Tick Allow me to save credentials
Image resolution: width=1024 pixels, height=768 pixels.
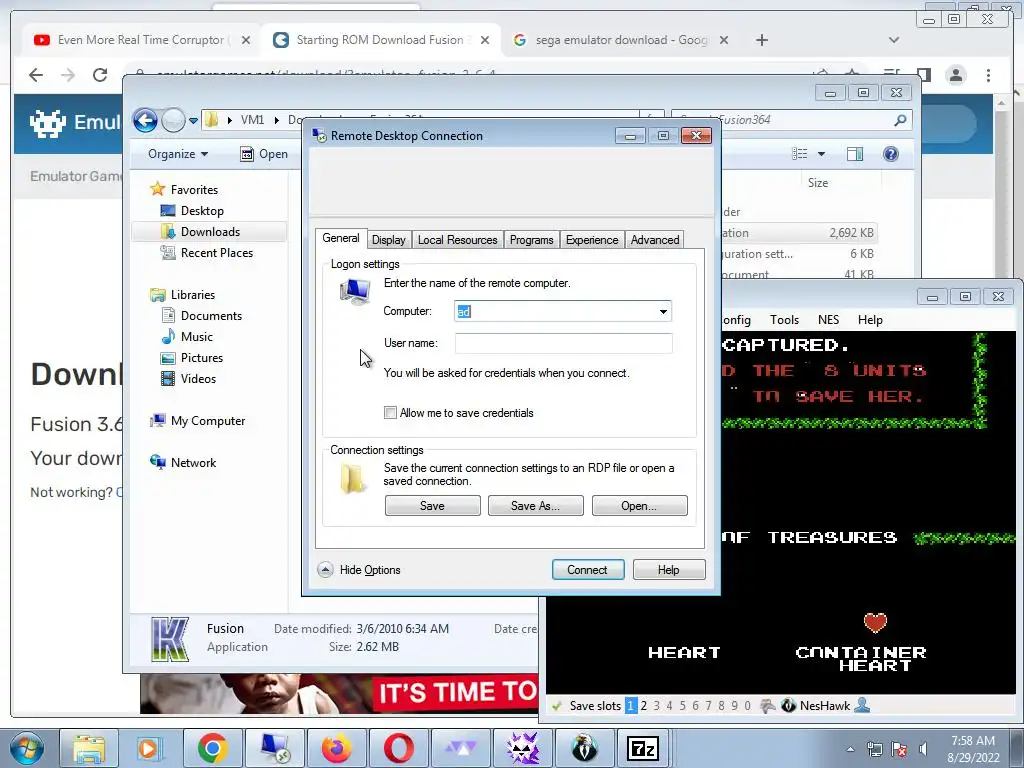click(391, 413)
